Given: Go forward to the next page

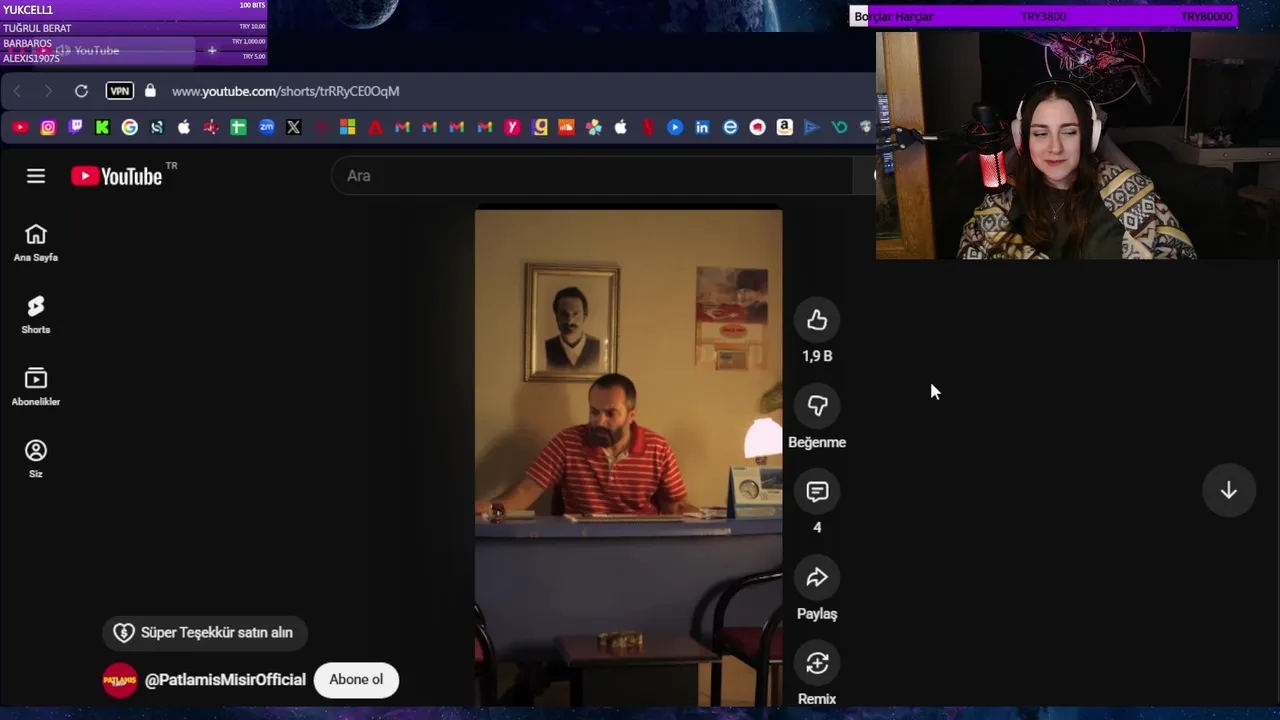Looking at the screenshot, I should point(48,91).
